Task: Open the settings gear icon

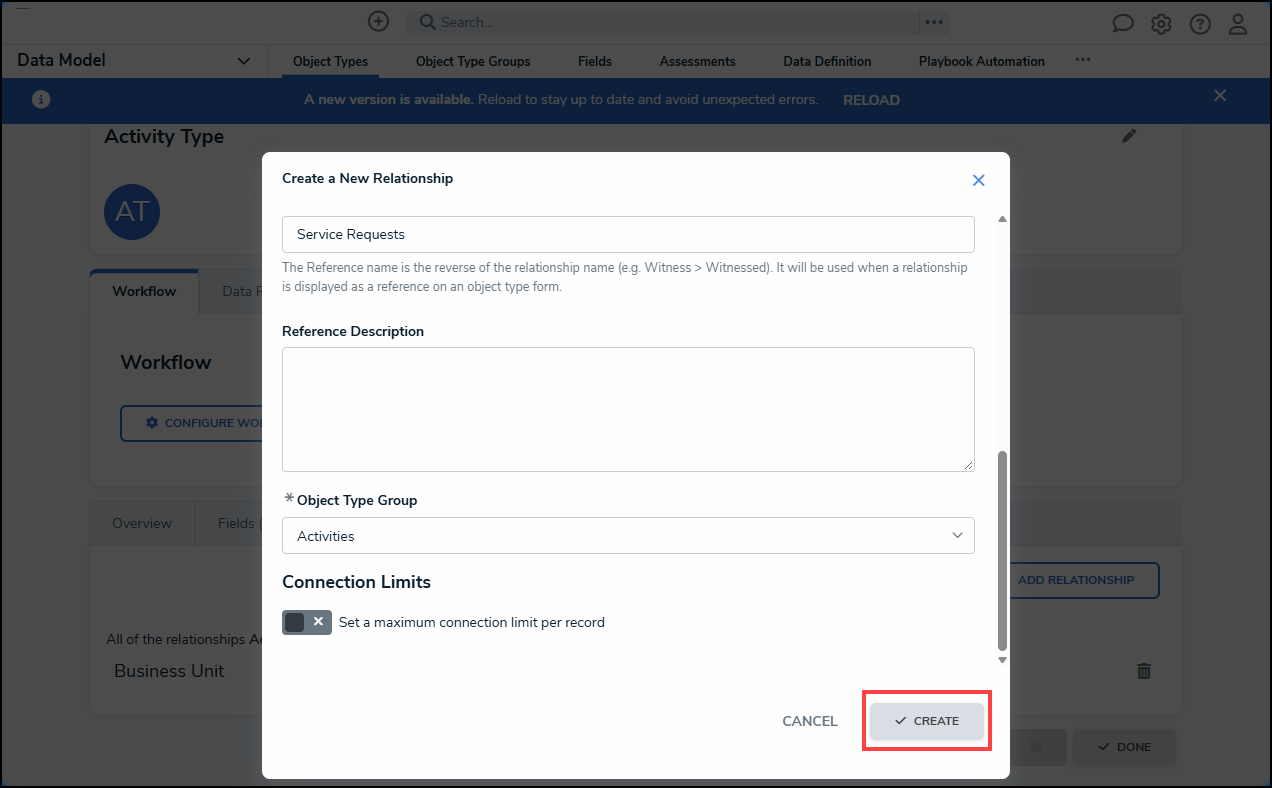Action: (1161, 23)
